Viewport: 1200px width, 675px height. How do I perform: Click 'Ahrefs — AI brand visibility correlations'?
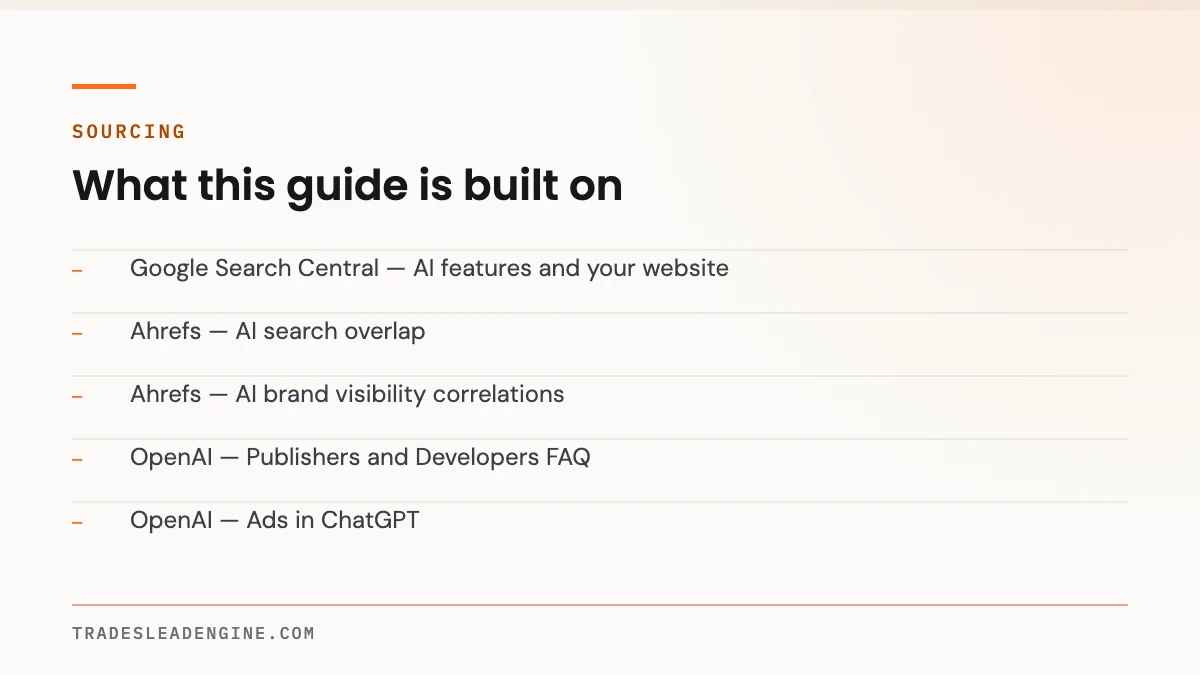347,394
